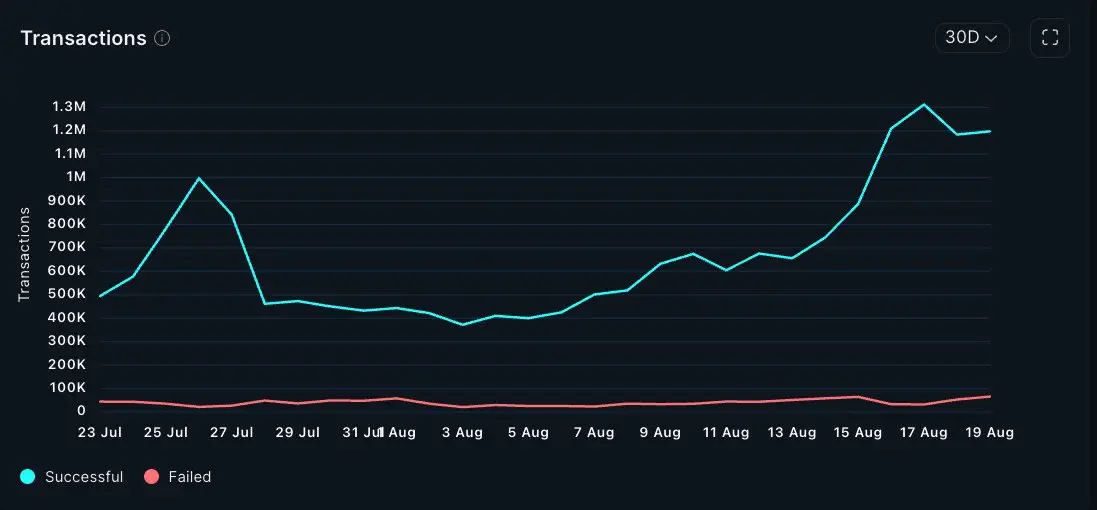
Task: Toggle the Failed series in legend
Action: (178, 477)
